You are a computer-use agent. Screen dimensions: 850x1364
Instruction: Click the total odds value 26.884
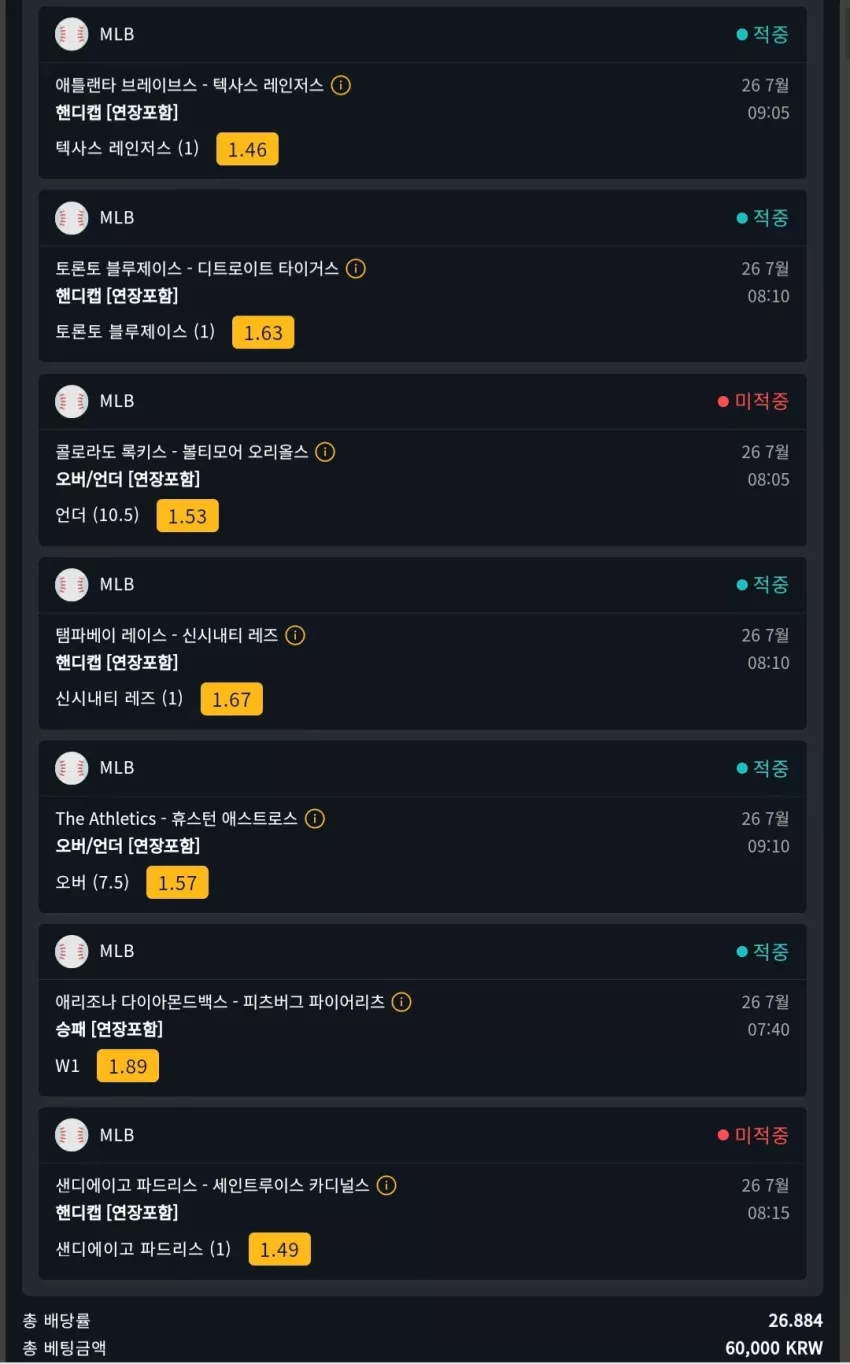tap(796, 1321)
